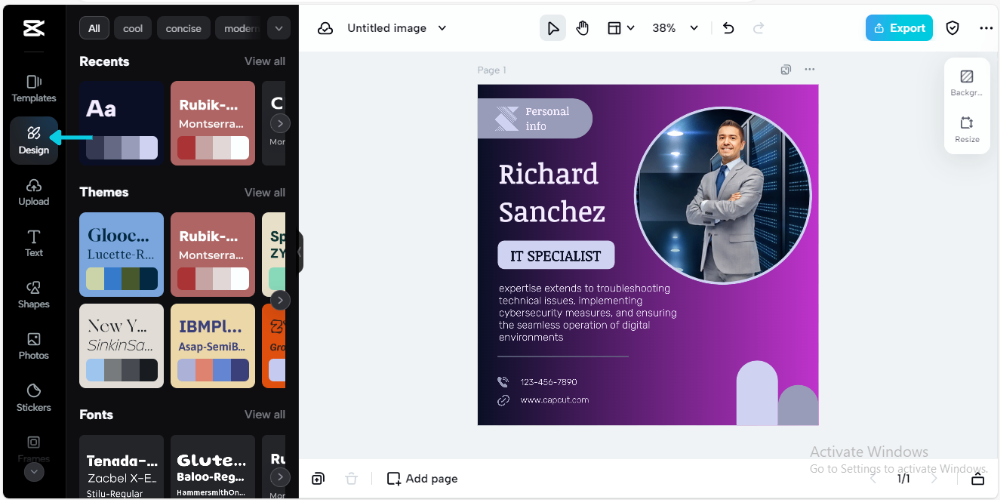View all Recents
The height and width of the screenshot is (500, 1000).
tap(265, 61)
